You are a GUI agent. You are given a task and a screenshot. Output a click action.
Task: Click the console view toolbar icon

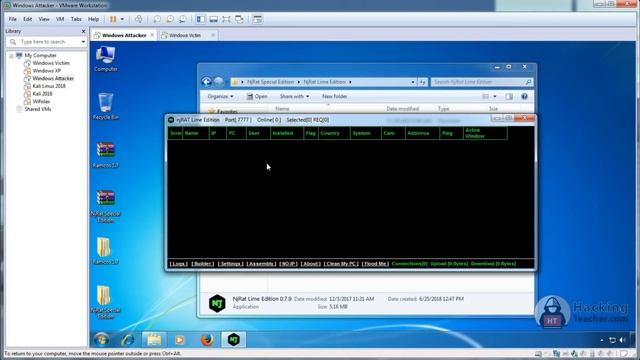pos(258,19)
